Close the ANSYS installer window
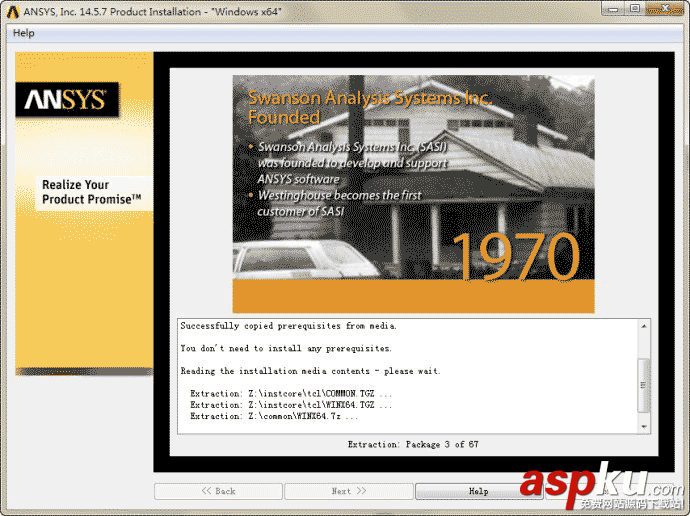This screenshot has width=690, height=516. coord(664,8)
